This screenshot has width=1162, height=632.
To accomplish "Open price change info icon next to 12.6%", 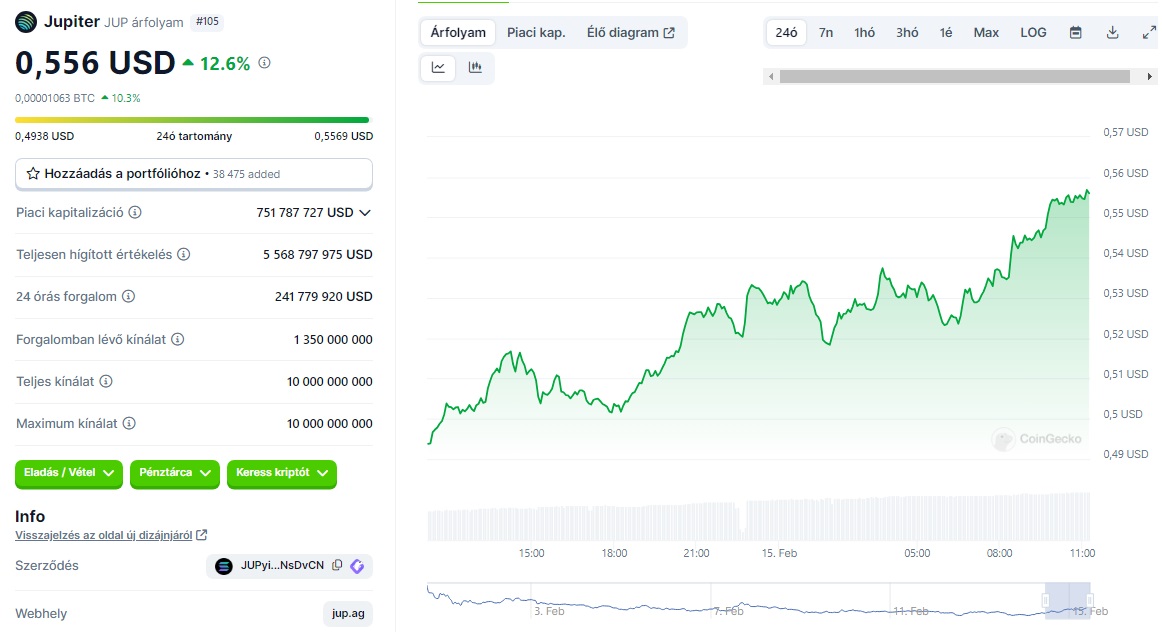I will point(265,63).
